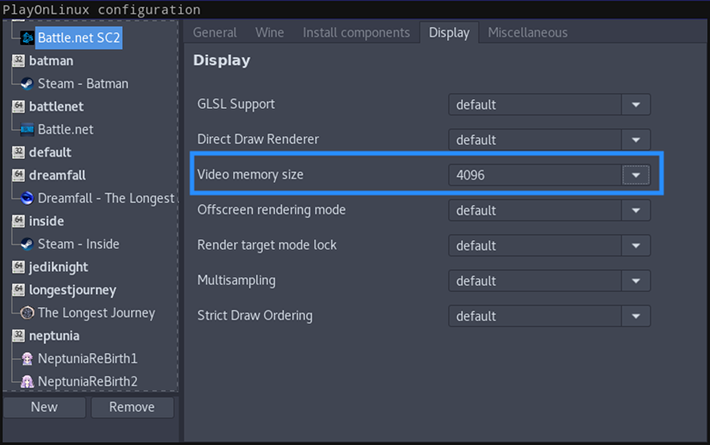Click the Steam icon next to Steam - Batman
710x445 pixels.
[27, 84]
